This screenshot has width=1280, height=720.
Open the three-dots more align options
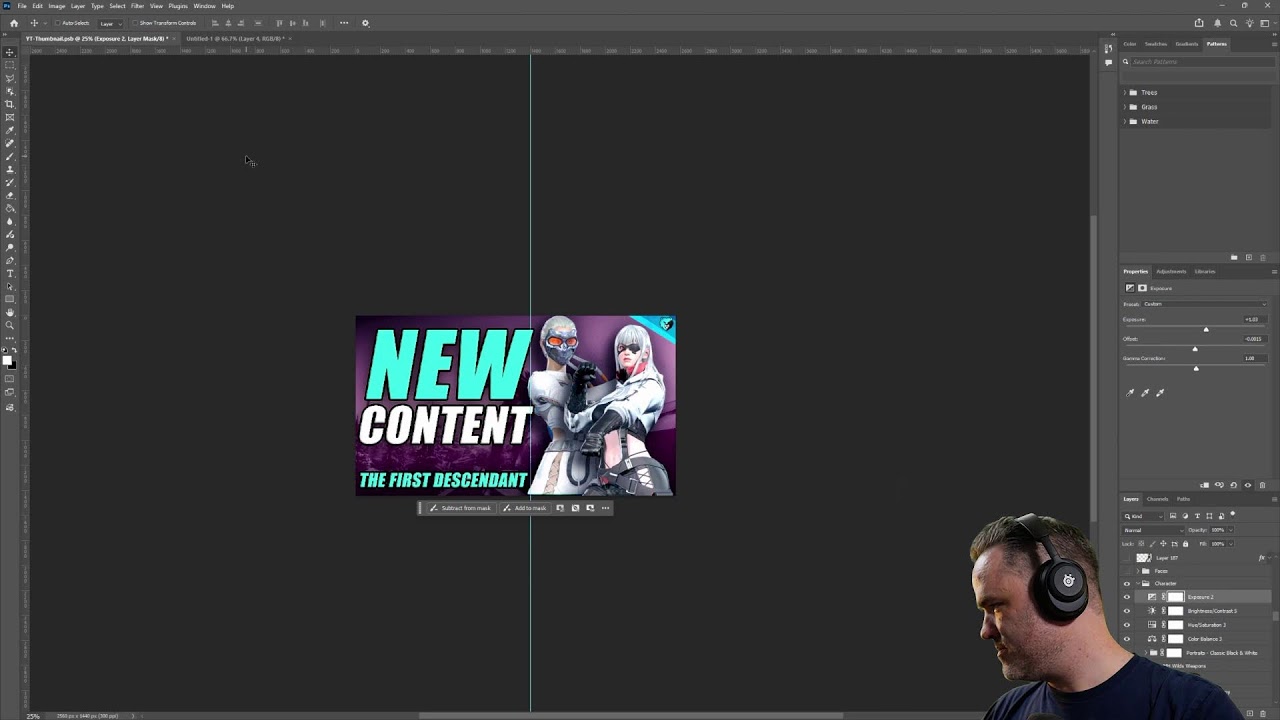click(x=344, y=23)
